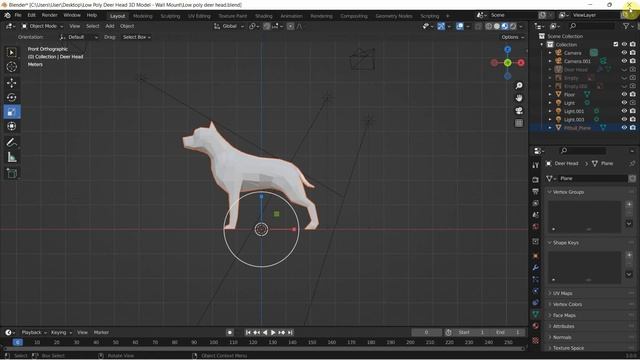Open the Global transform orientation dropdown
This screenshot has width=640, height=360.
point(229,26)
